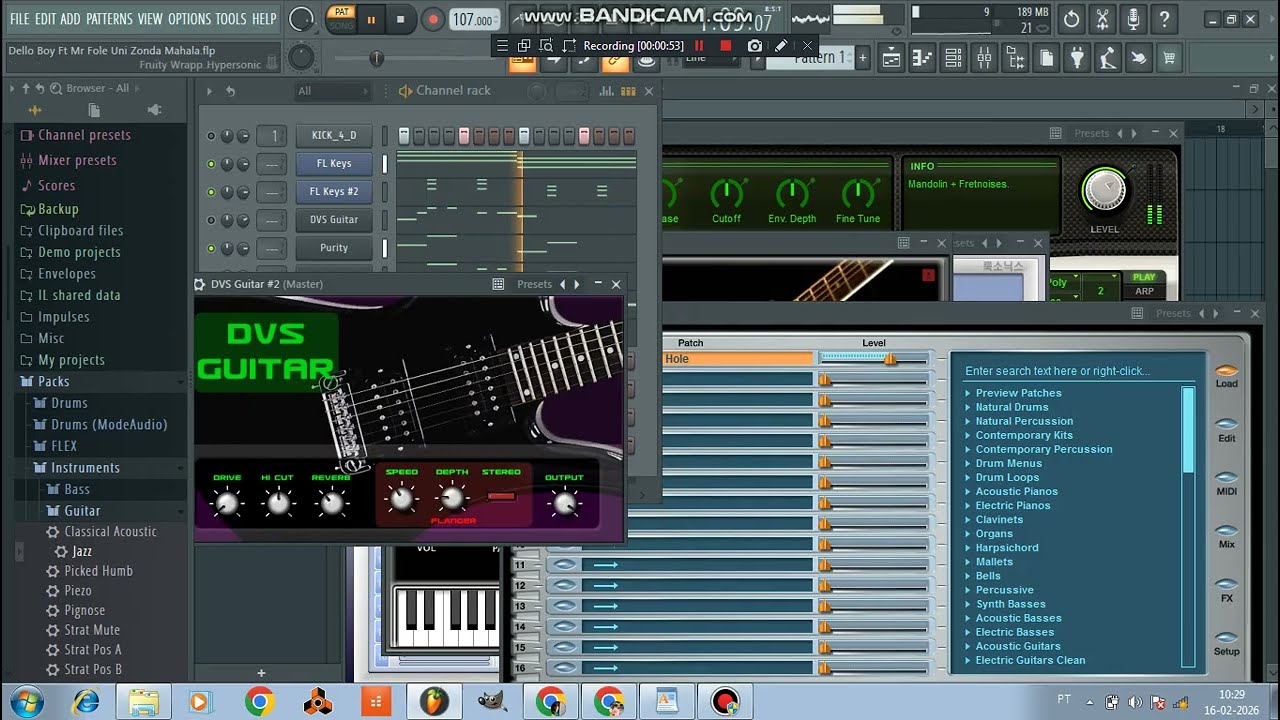The width and height of the screenshot is (1280, 720).
Task: Toggle the DVS Guitar channel mute LED
Action: (x=210, y=219)
